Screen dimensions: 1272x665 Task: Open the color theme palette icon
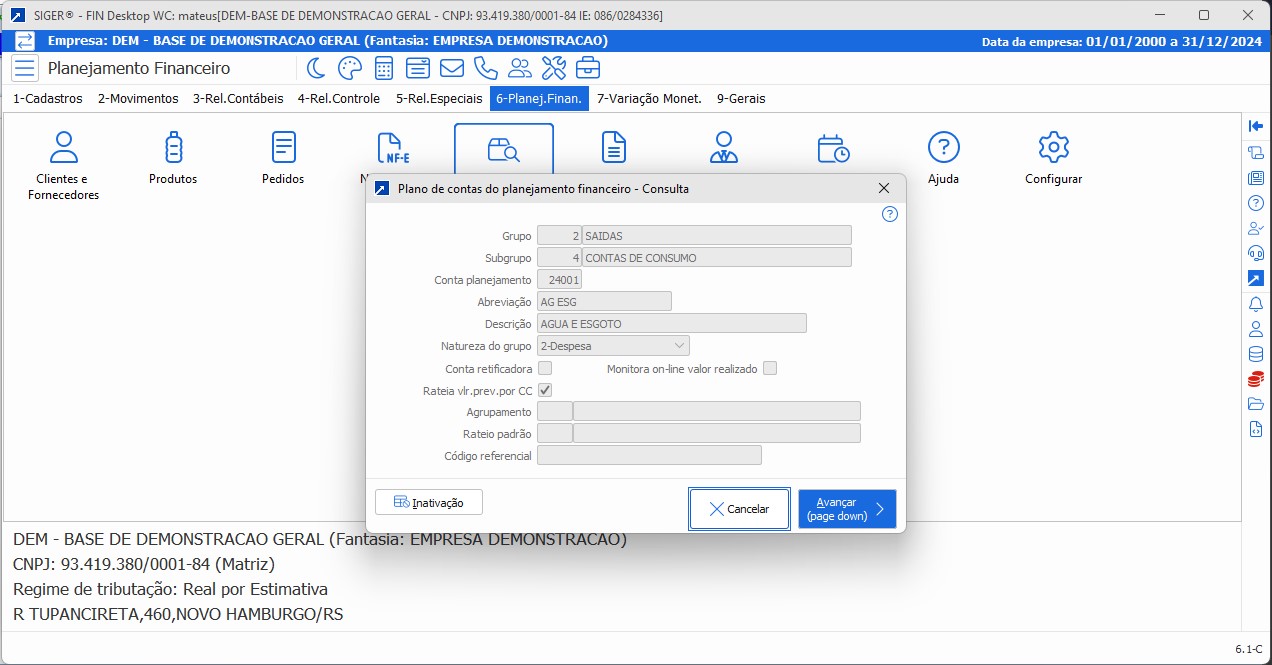click(x=349, y=68)
